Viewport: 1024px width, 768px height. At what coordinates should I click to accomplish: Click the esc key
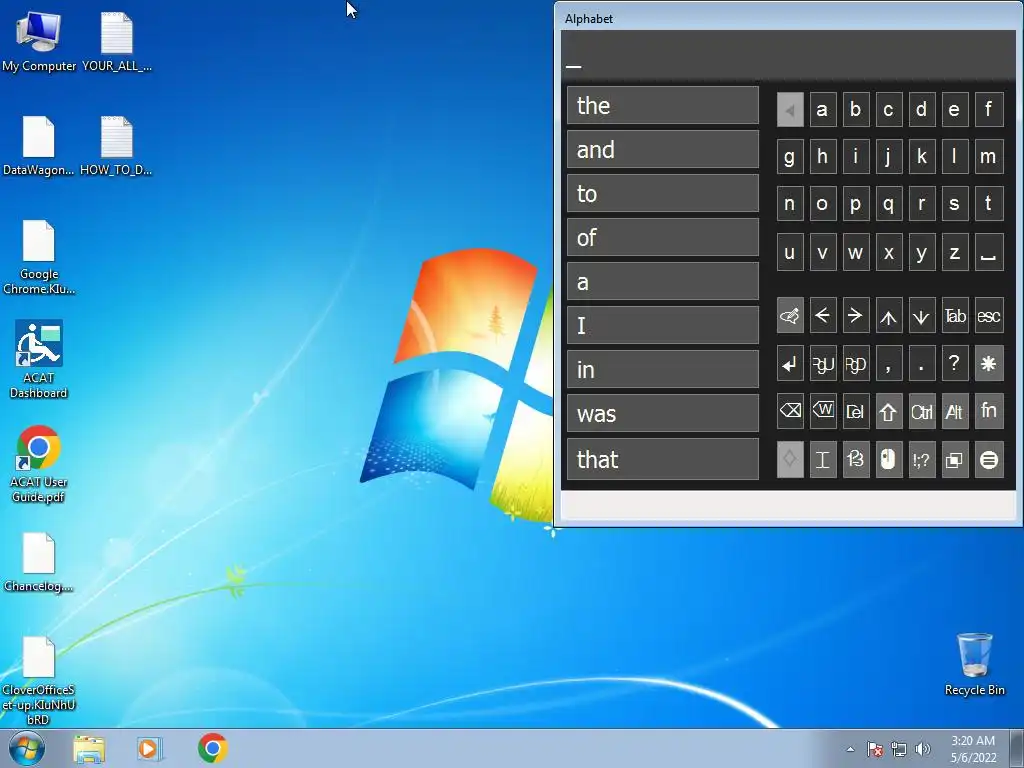(989, 316)
